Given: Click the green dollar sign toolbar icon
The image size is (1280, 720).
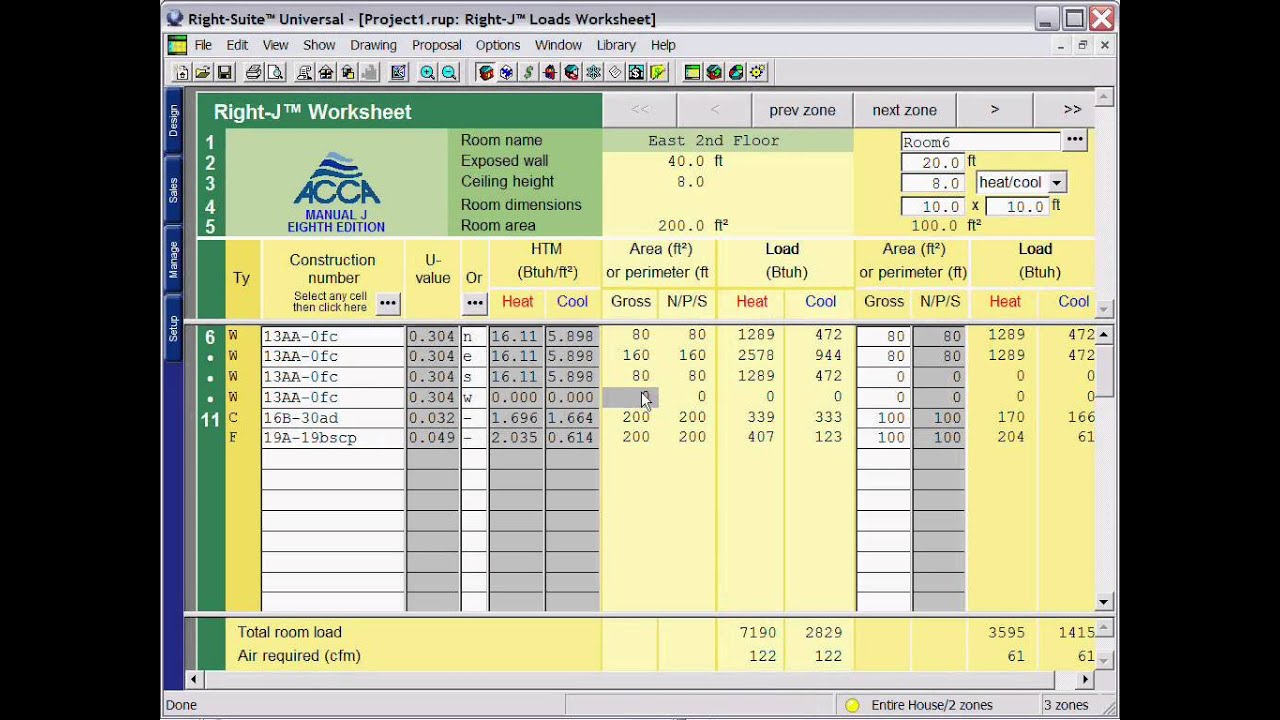Looking at the screenshot, I should click(x=528, y=72).
